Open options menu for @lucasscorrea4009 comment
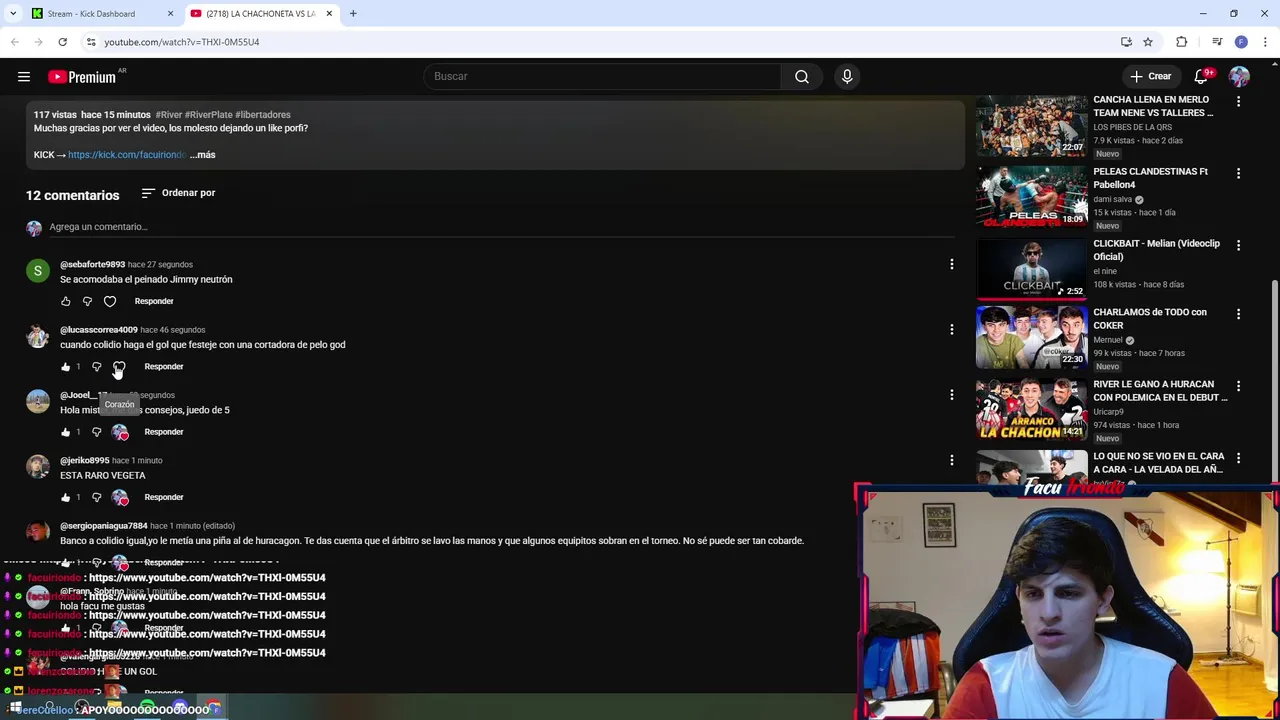This screenshot has height=720, width=1280. (x=951, y=330)
